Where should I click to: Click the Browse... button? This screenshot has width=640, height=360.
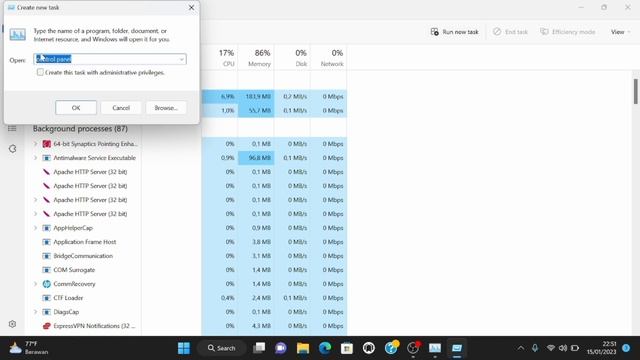coord(166,108)
